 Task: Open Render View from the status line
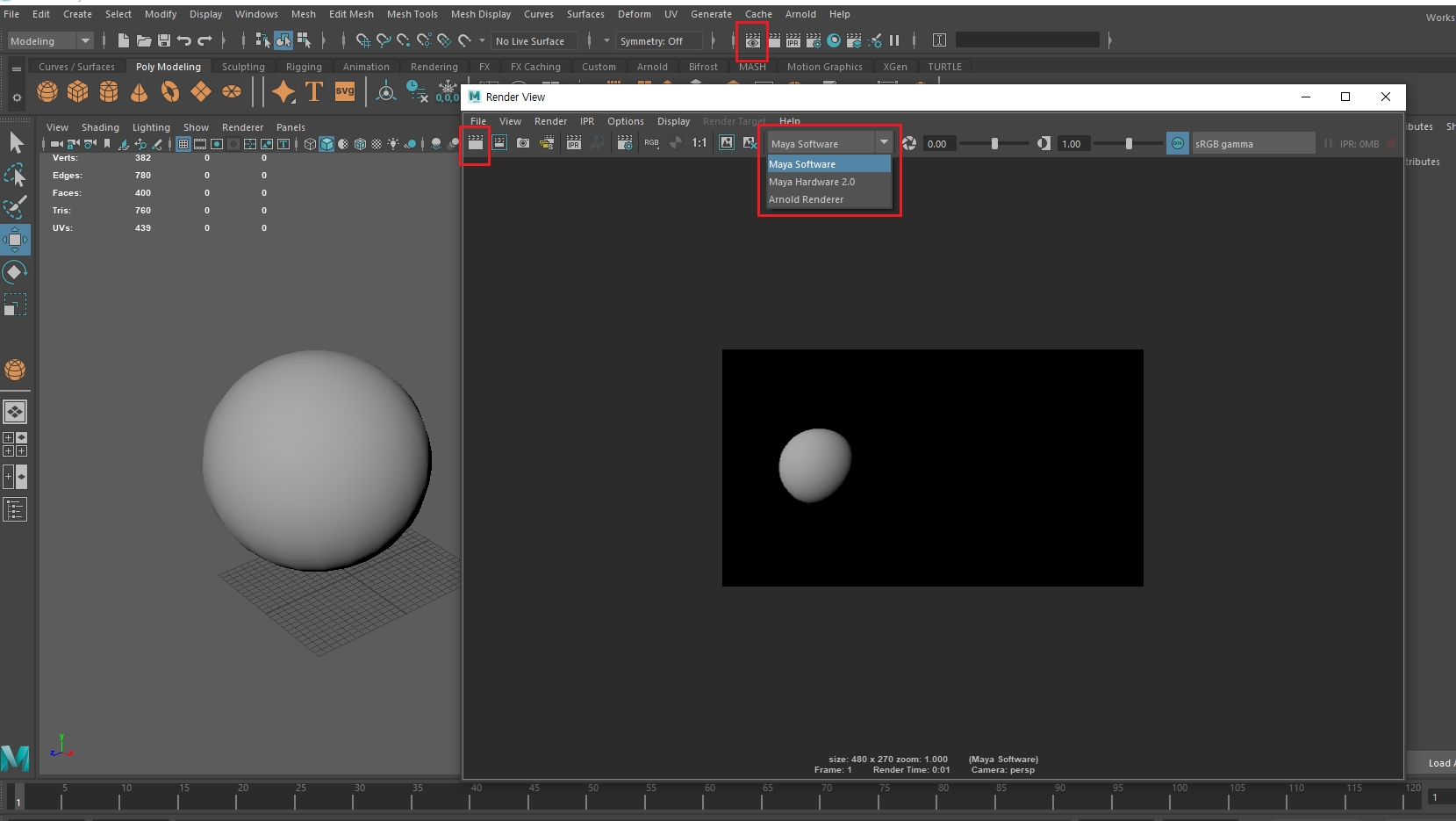coord(753,40)
